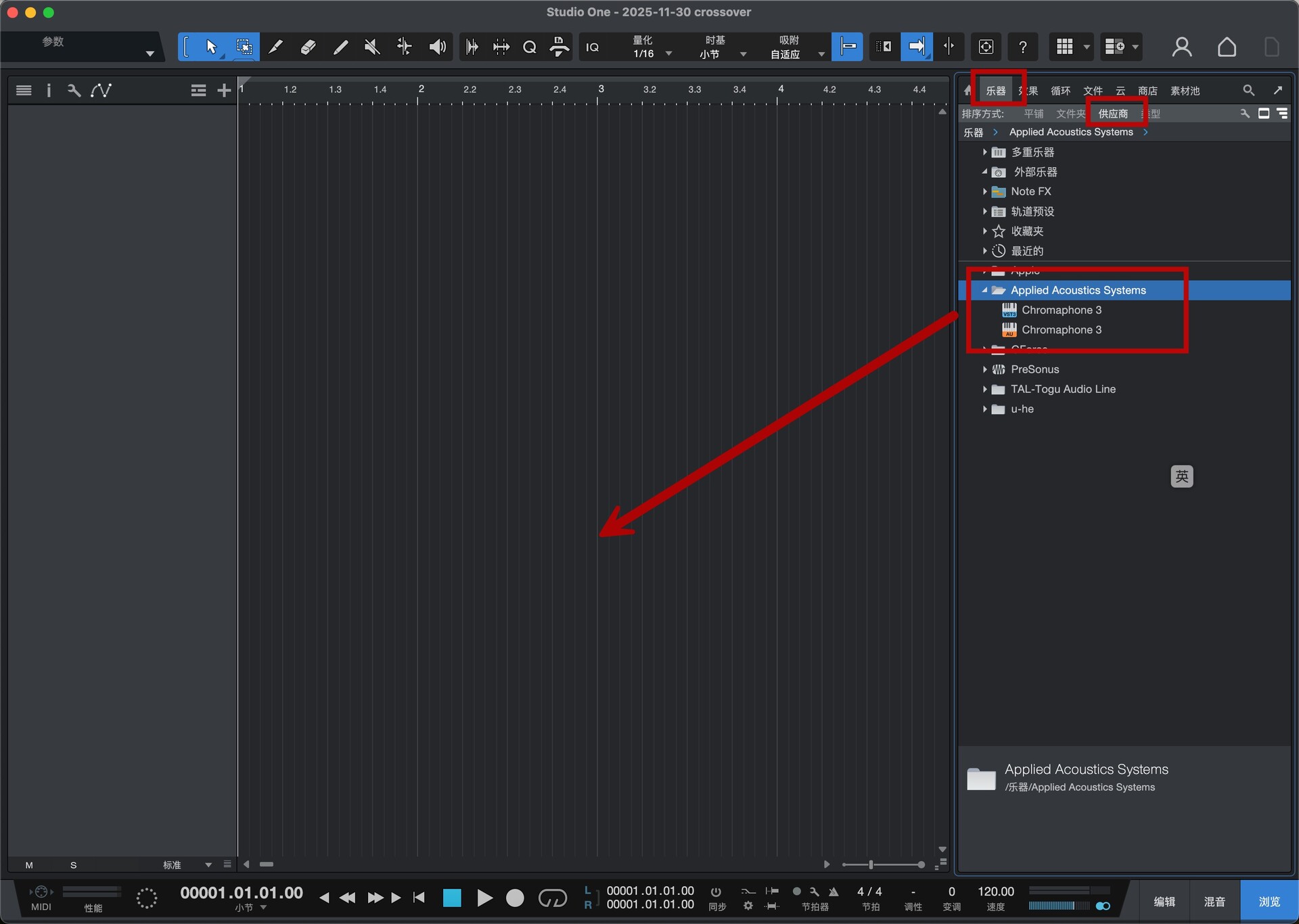Open the 文件 browser tab
1299x924 pixels.
[x=1092, y=91]
